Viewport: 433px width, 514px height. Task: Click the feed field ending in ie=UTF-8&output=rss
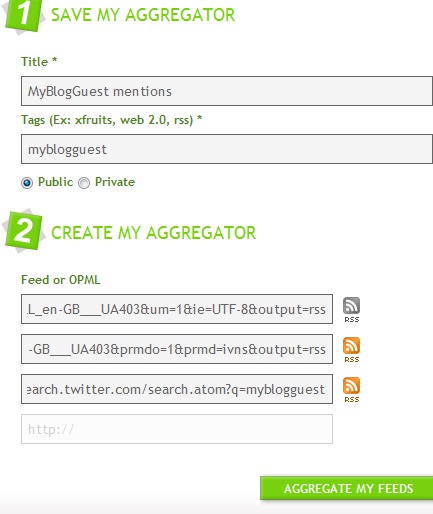(x=177, y=309)
